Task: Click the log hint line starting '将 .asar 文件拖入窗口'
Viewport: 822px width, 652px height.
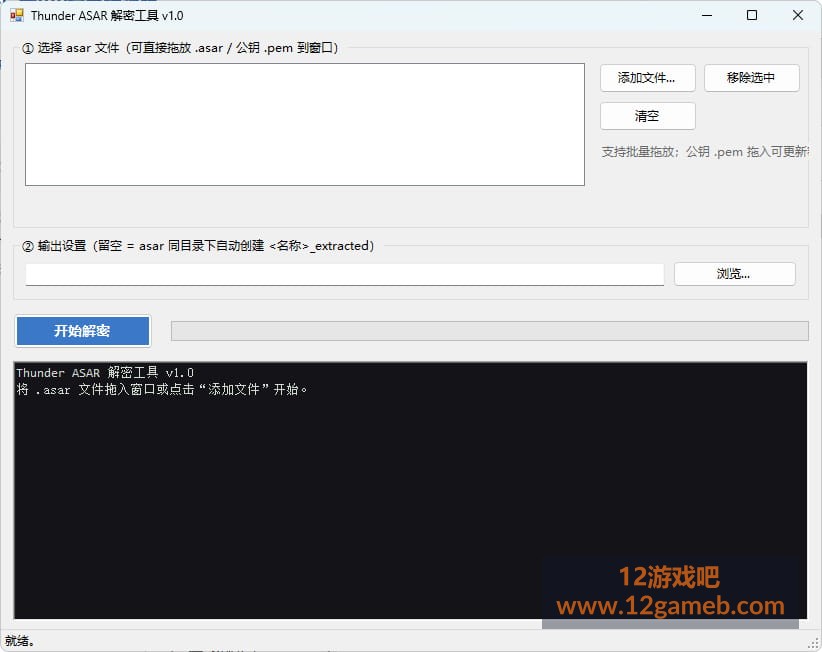Action: coord(162,389)
